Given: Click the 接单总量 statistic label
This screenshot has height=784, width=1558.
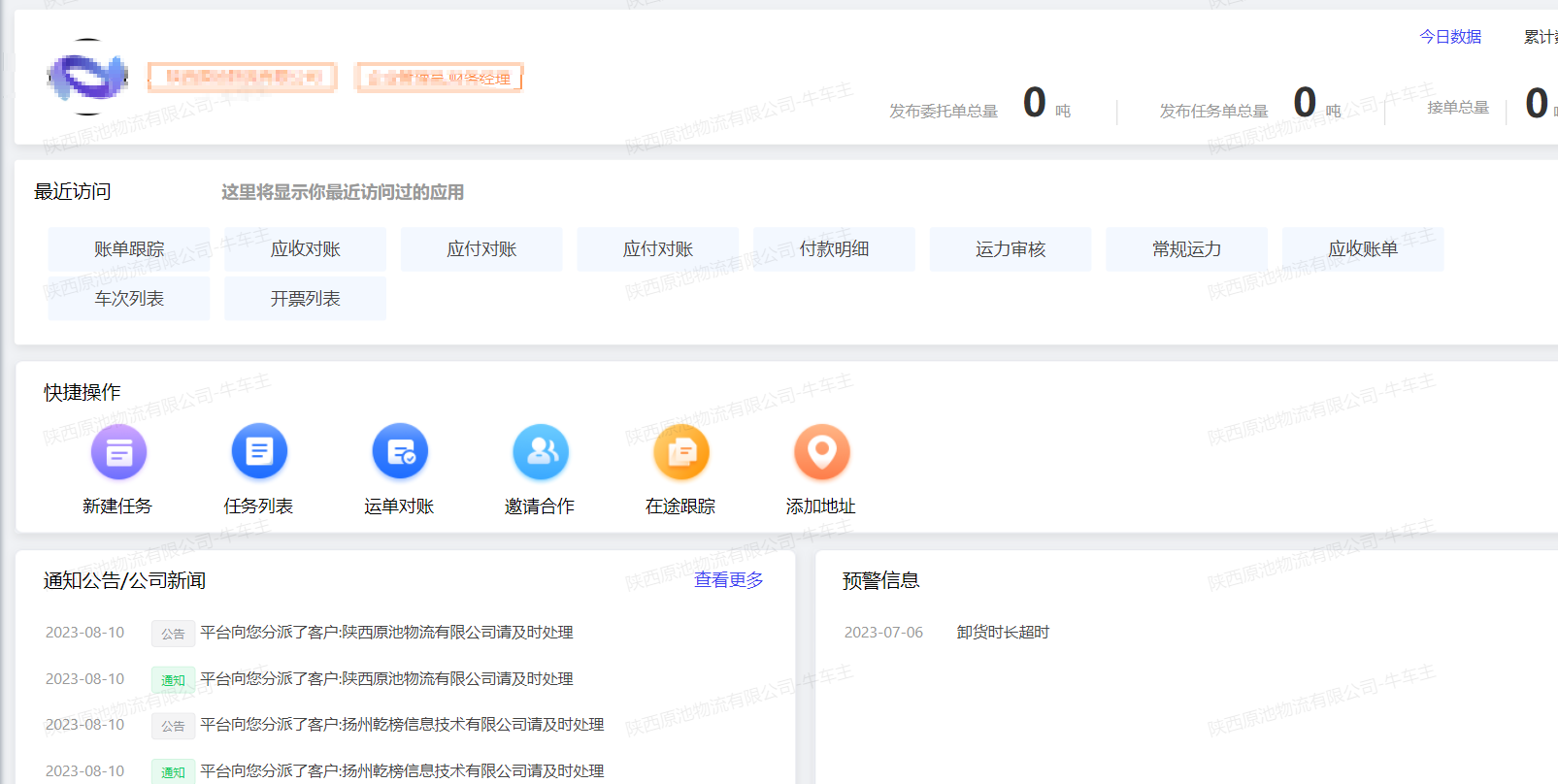Looking at the screenshot, I should 1458,108.
